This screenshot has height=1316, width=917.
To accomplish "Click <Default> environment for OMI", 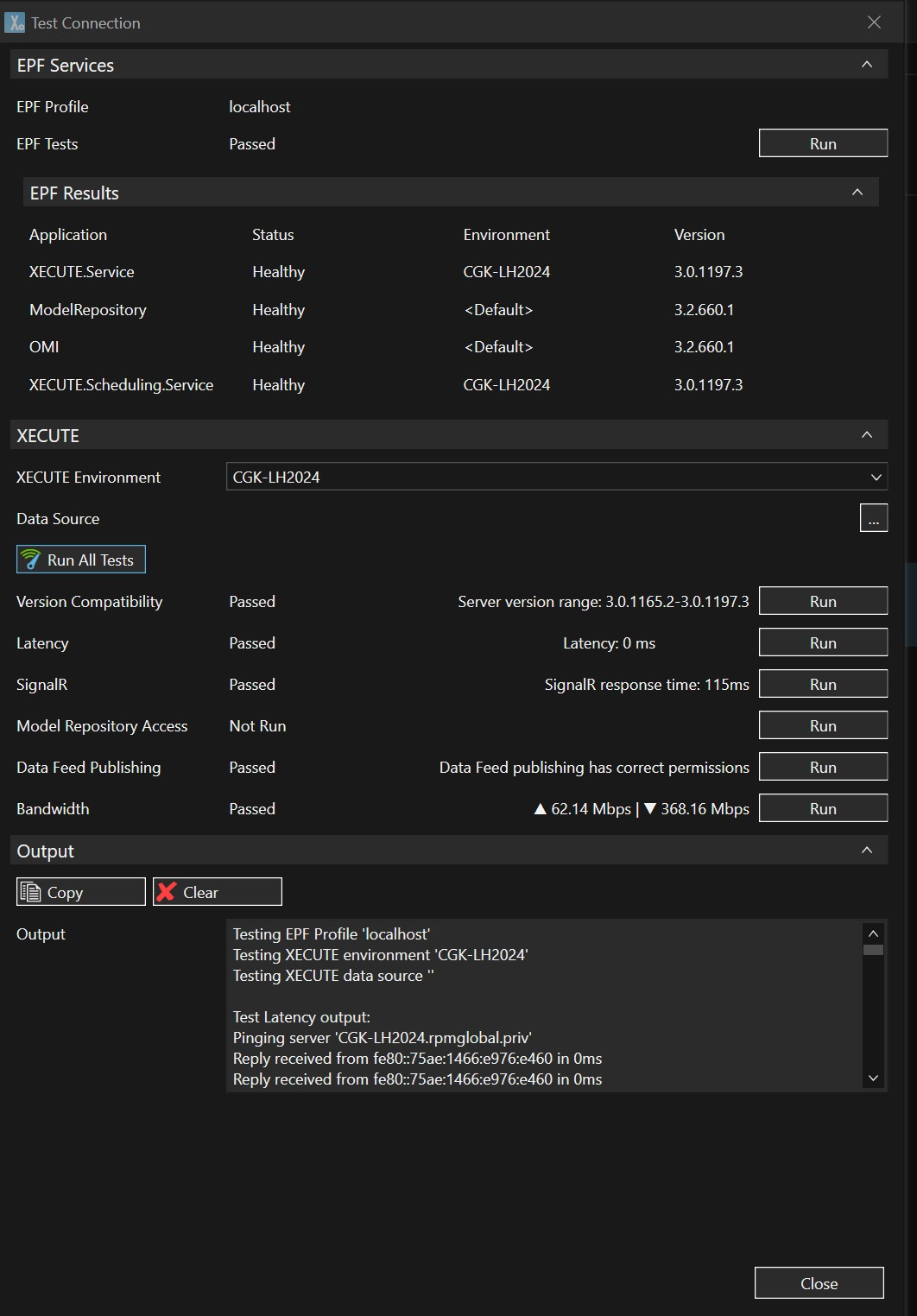I will click(498, 347).
